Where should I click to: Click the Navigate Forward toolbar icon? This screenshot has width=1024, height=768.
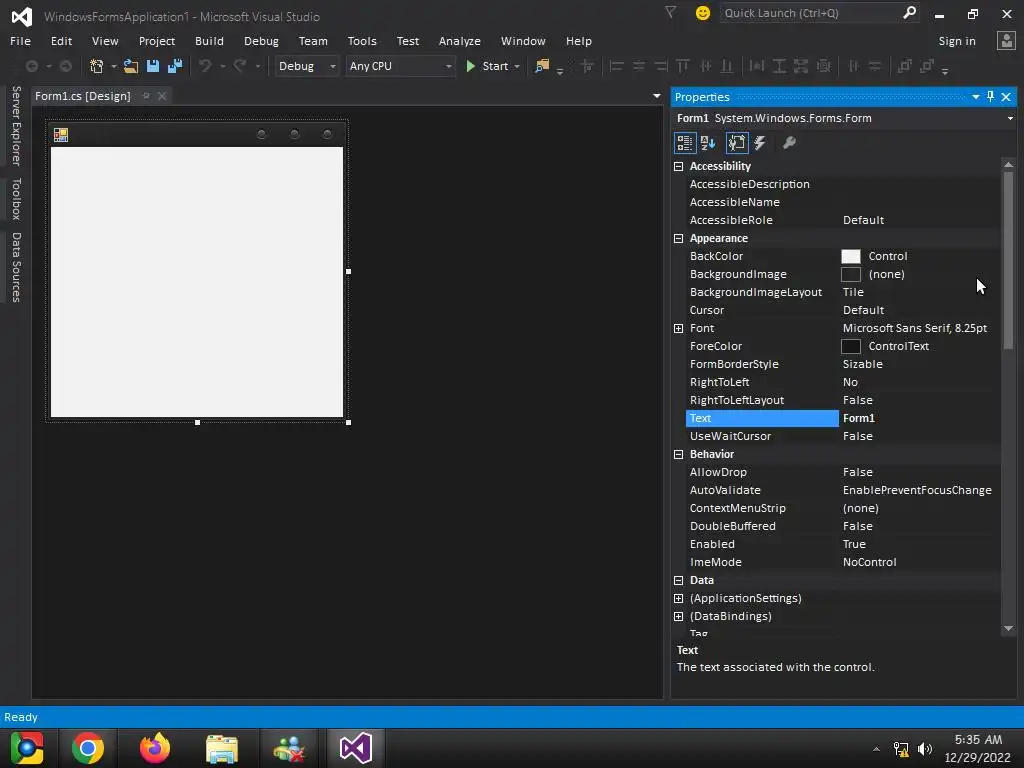(x=65, y=66)
